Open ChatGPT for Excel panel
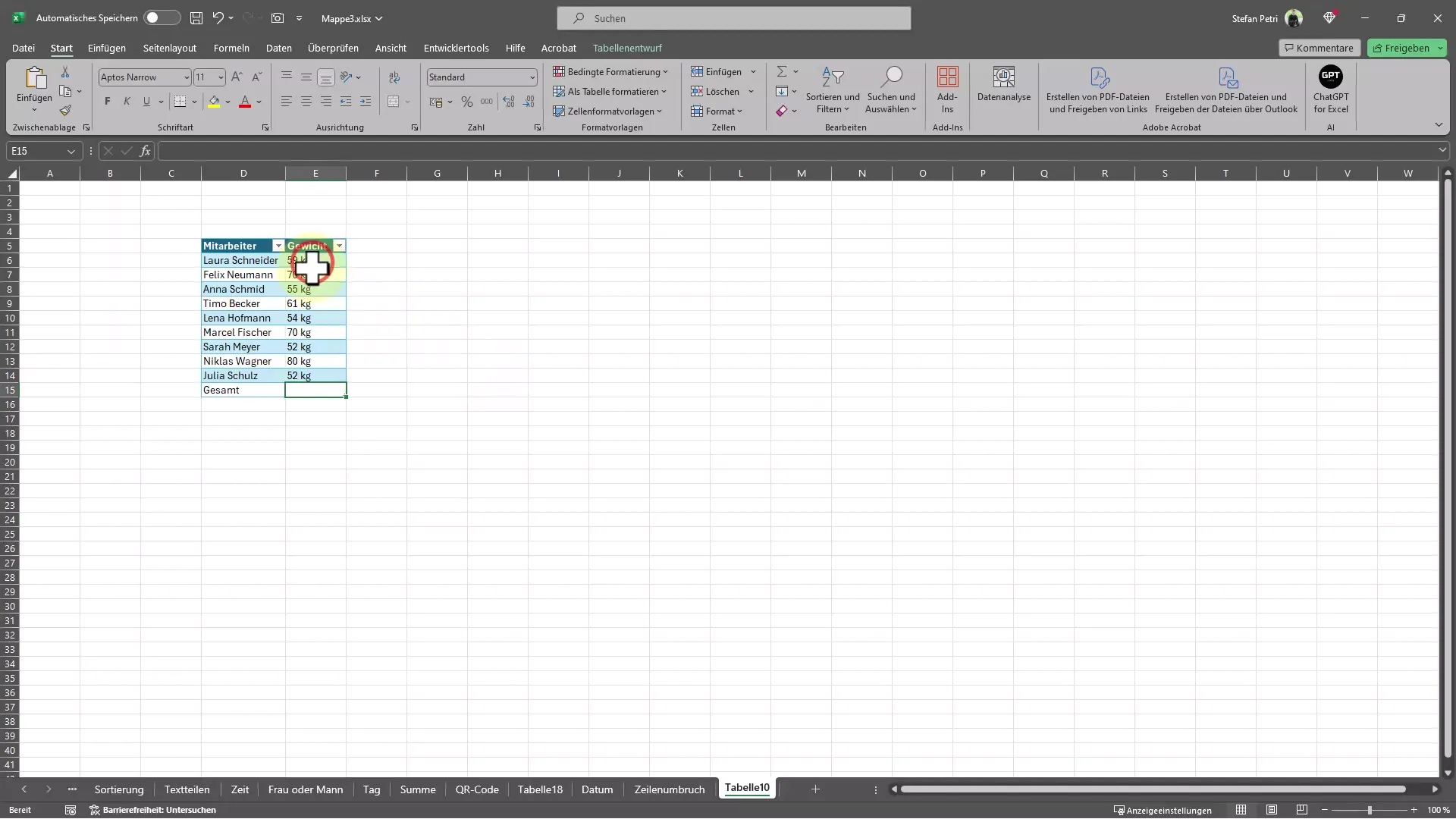The height and width of the screenshot is (819, 1456). (1330, 89)
